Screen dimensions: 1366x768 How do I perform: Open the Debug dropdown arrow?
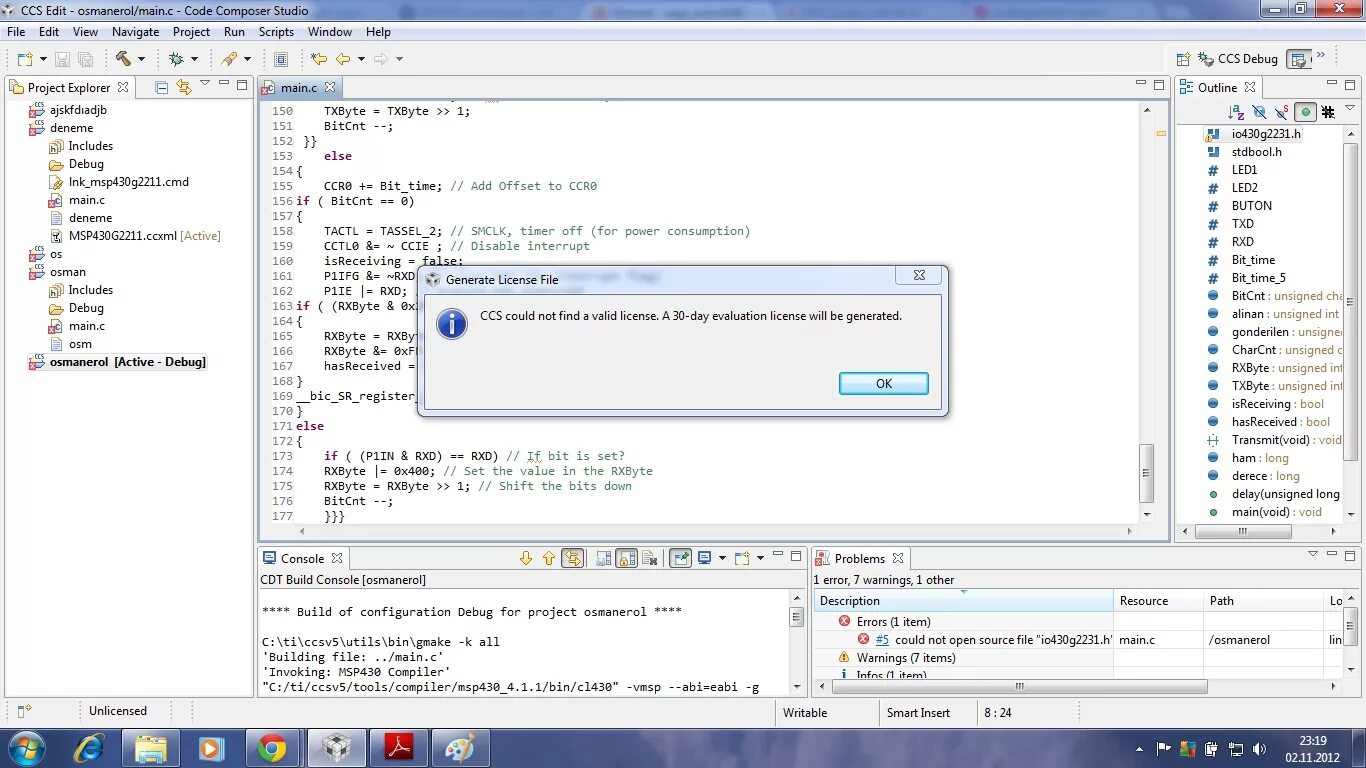tap(194, 59)
